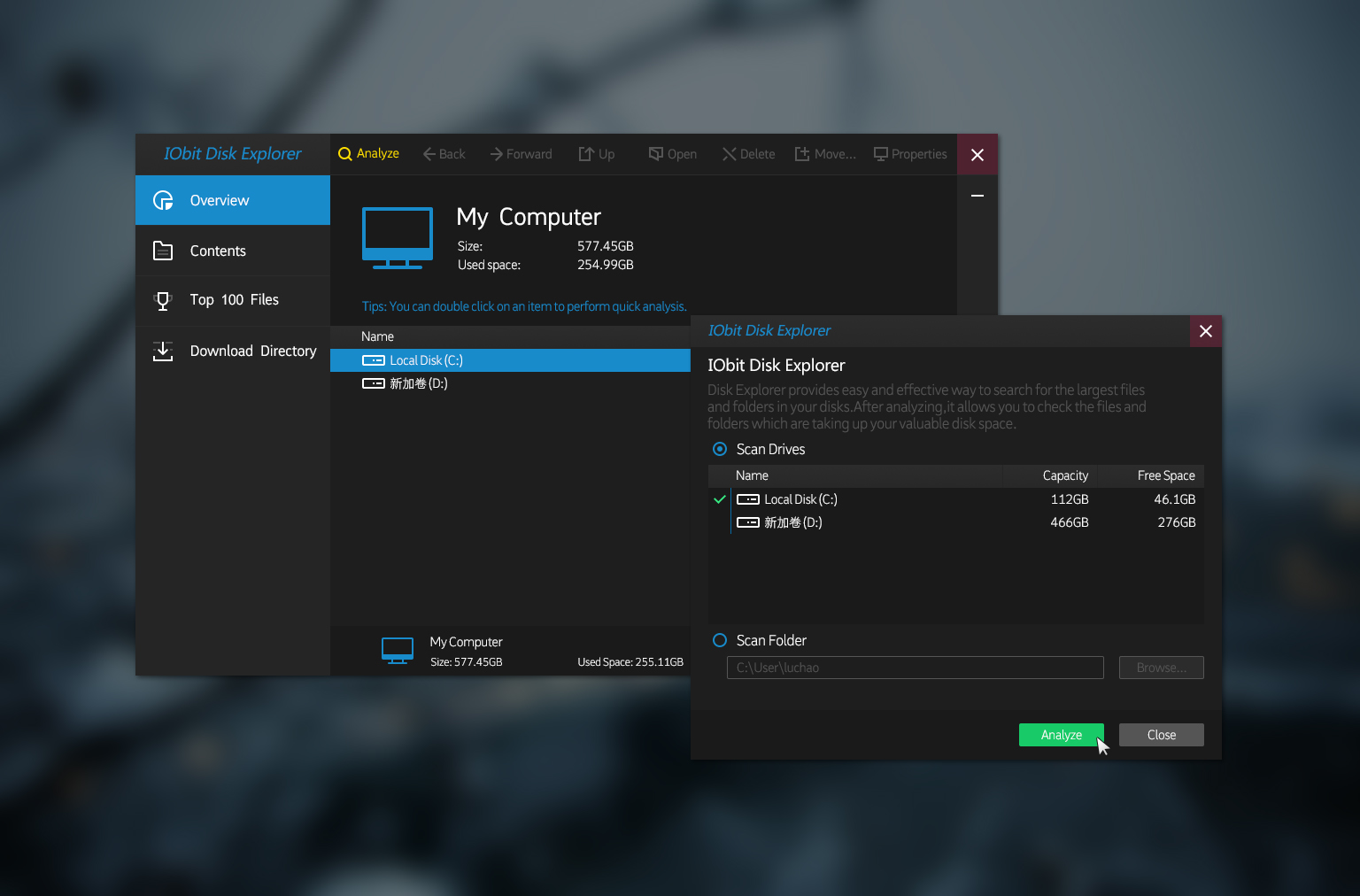Image resolution: width=1360 pixels, height=896 pixels.
Task: Click the 新加卷 (D:) icon in main list
Action: coord(374,383)
